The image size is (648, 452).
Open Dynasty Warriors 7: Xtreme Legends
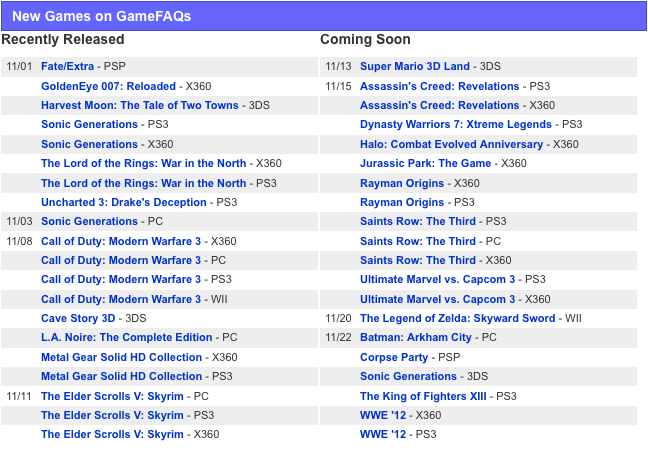[x=455, y=125]
